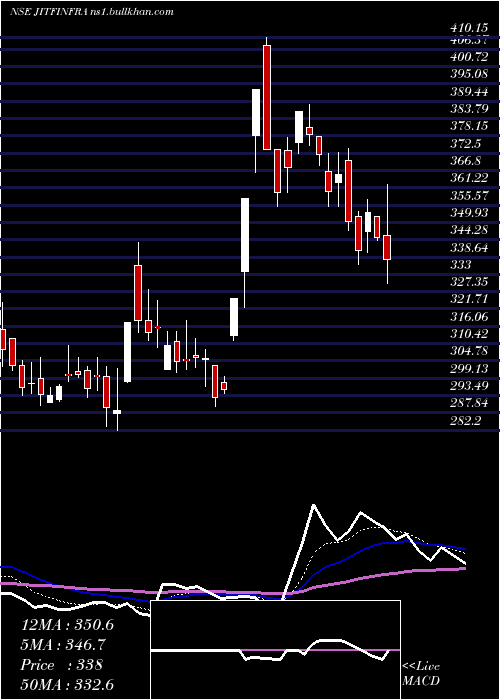This screenshot has height=700, width=500.
Task: Click the 310.42 price axis label
Action: coord(469,334)
